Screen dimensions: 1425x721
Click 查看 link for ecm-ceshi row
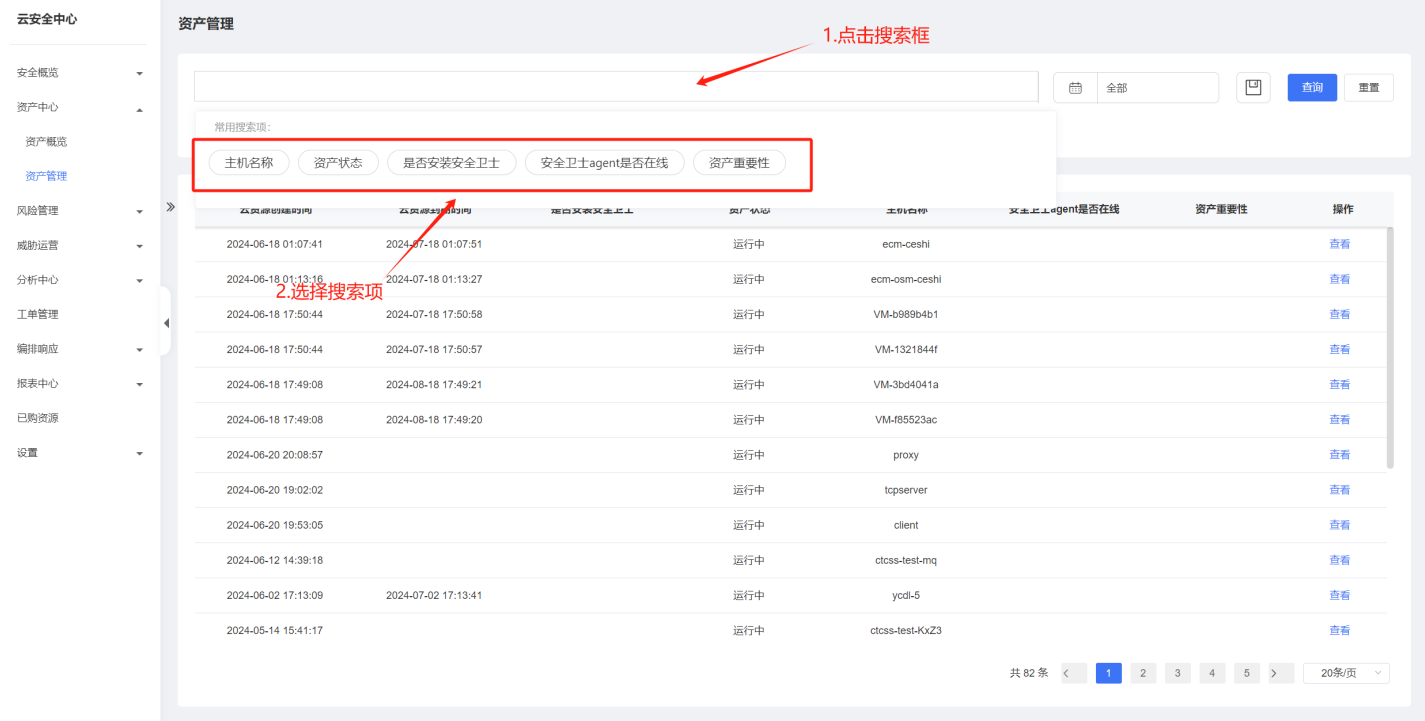coord(1339,244)
